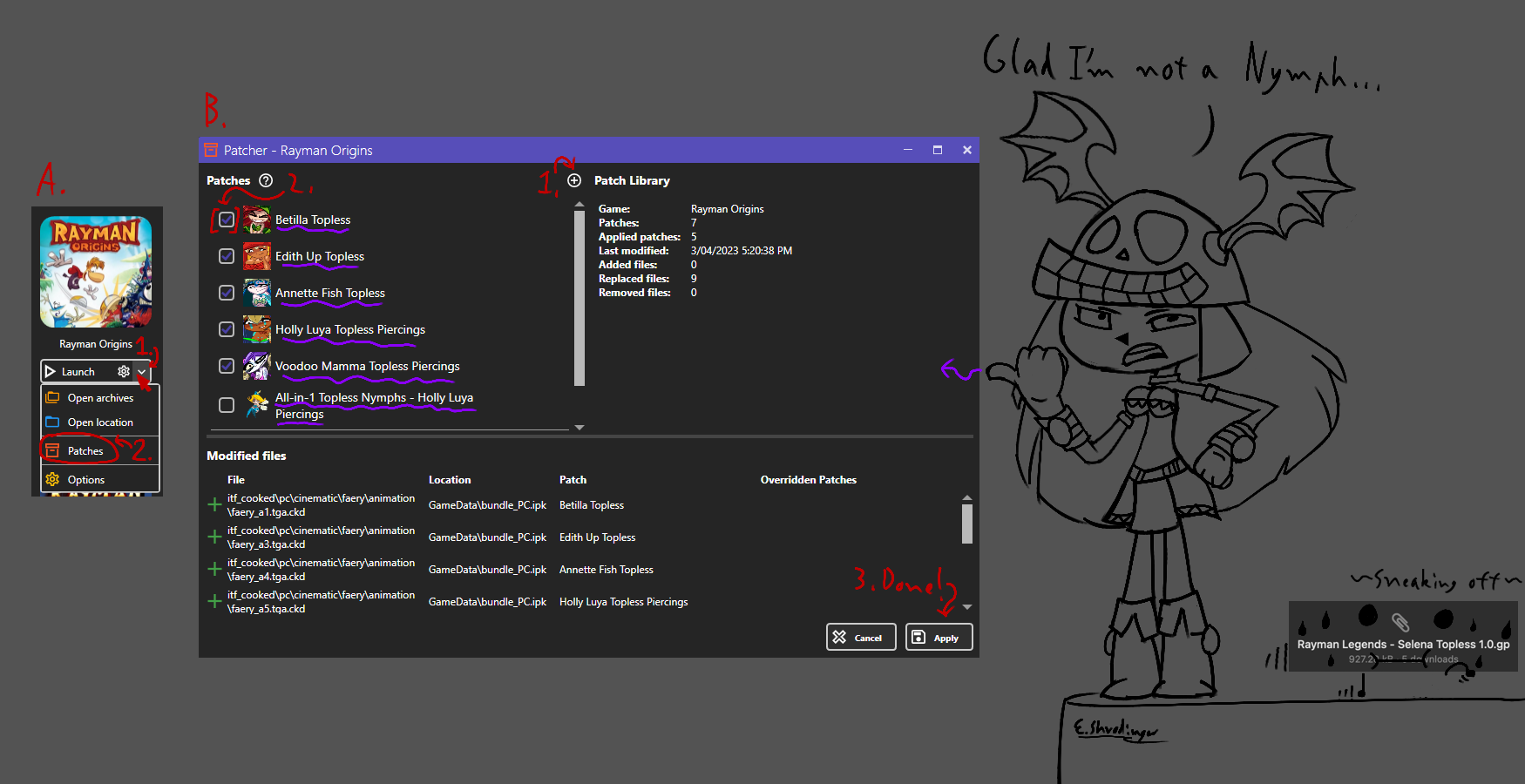Click the Open location folder icon
This screenshot has height=784, width=1525.
tap(52, 422)
